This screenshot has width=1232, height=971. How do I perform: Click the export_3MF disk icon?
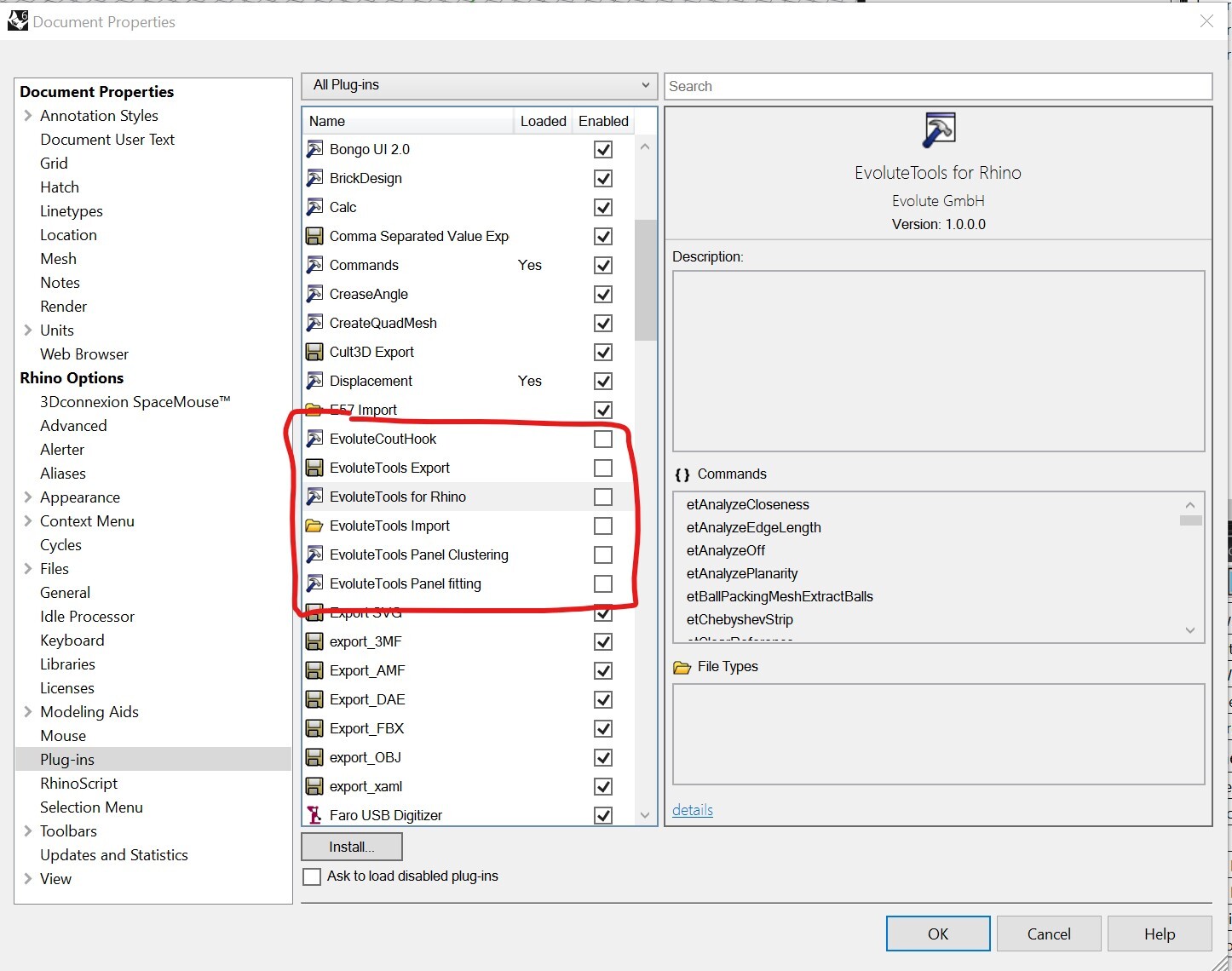pos(314,641)
